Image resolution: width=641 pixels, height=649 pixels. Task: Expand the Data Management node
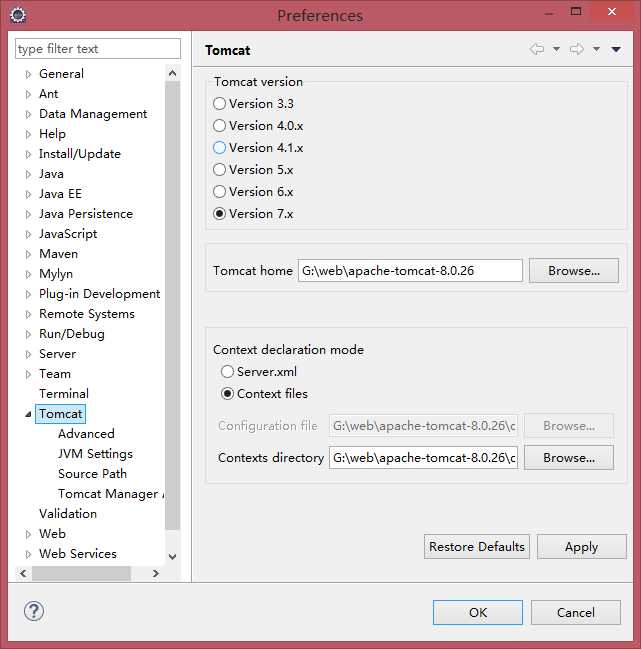pyautogui.click(x=28, y=114)
